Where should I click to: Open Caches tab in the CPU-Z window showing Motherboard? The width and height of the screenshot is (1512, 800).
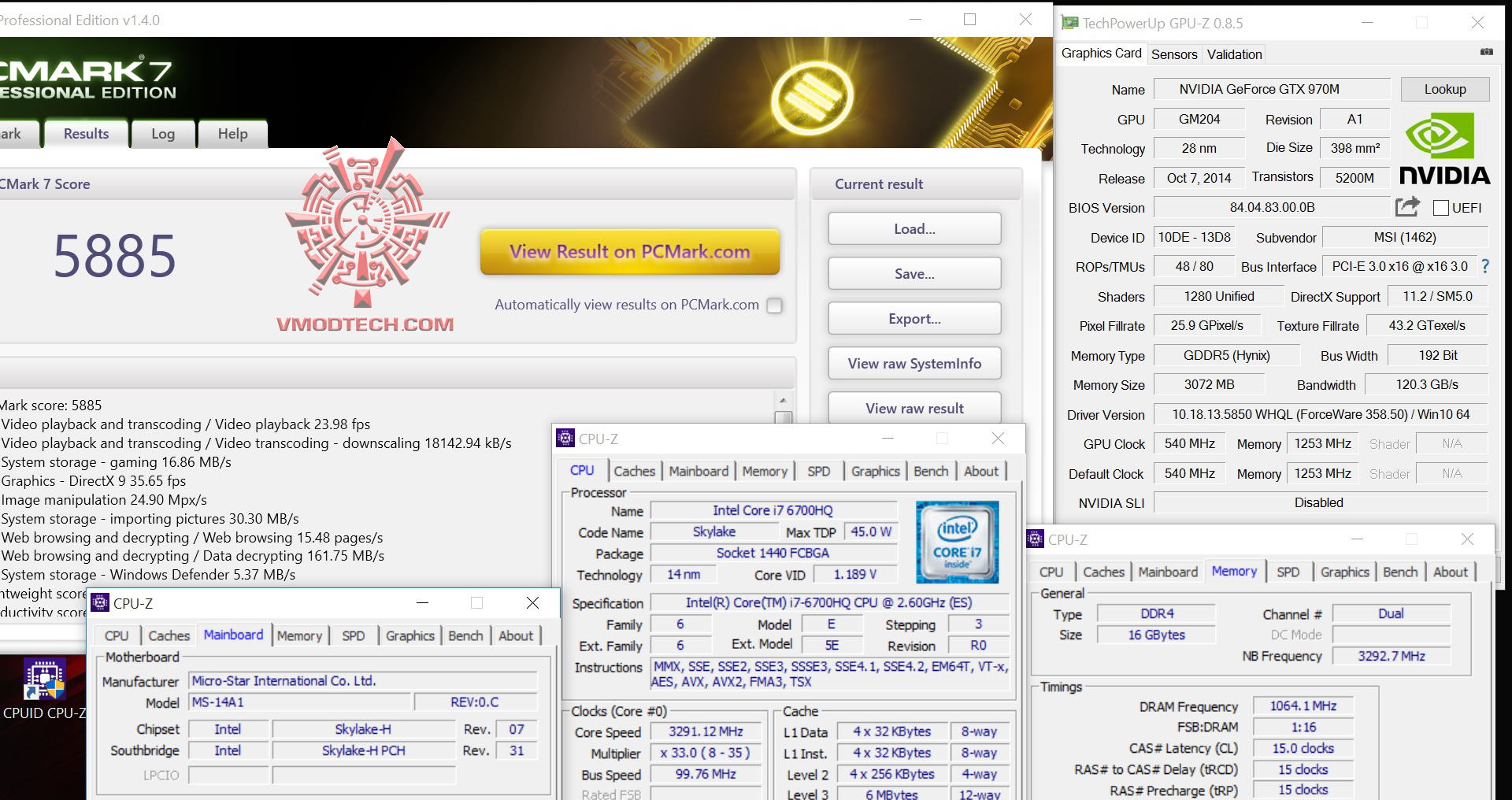169,635
